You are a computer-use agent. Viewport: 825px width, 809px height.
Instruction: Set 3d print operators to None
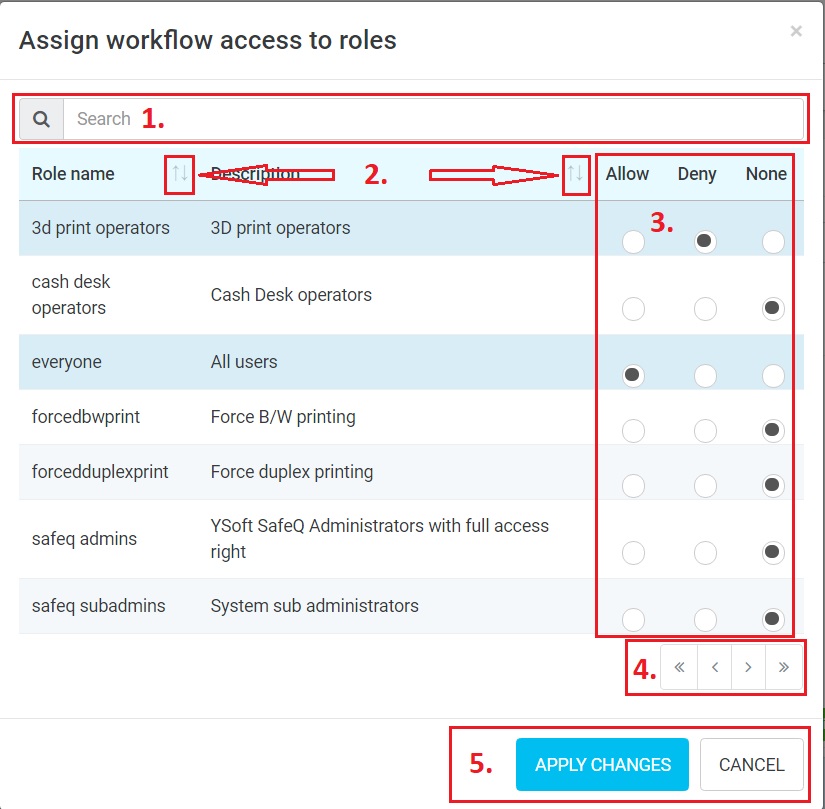(772, 242)
